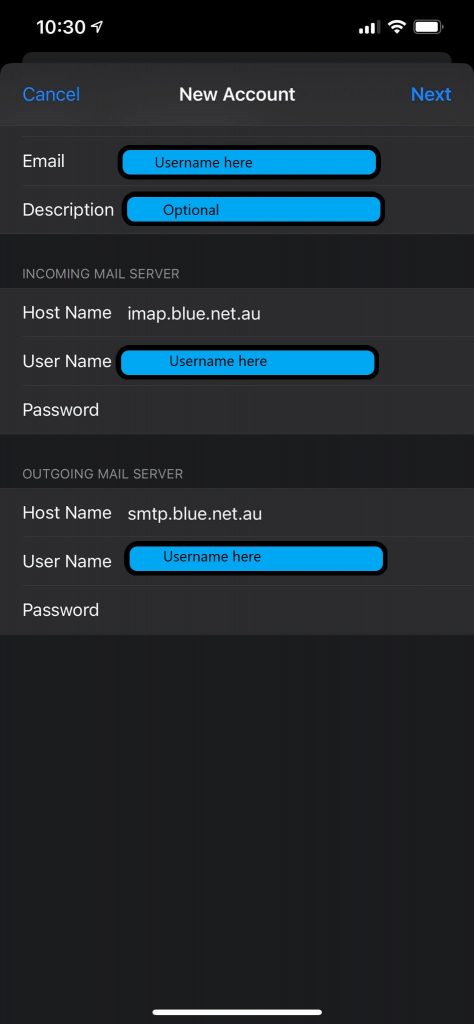The width and height of the screenshot is (474, 1024).
Task: Select the Email input field
Action: (x=249, y=162)
